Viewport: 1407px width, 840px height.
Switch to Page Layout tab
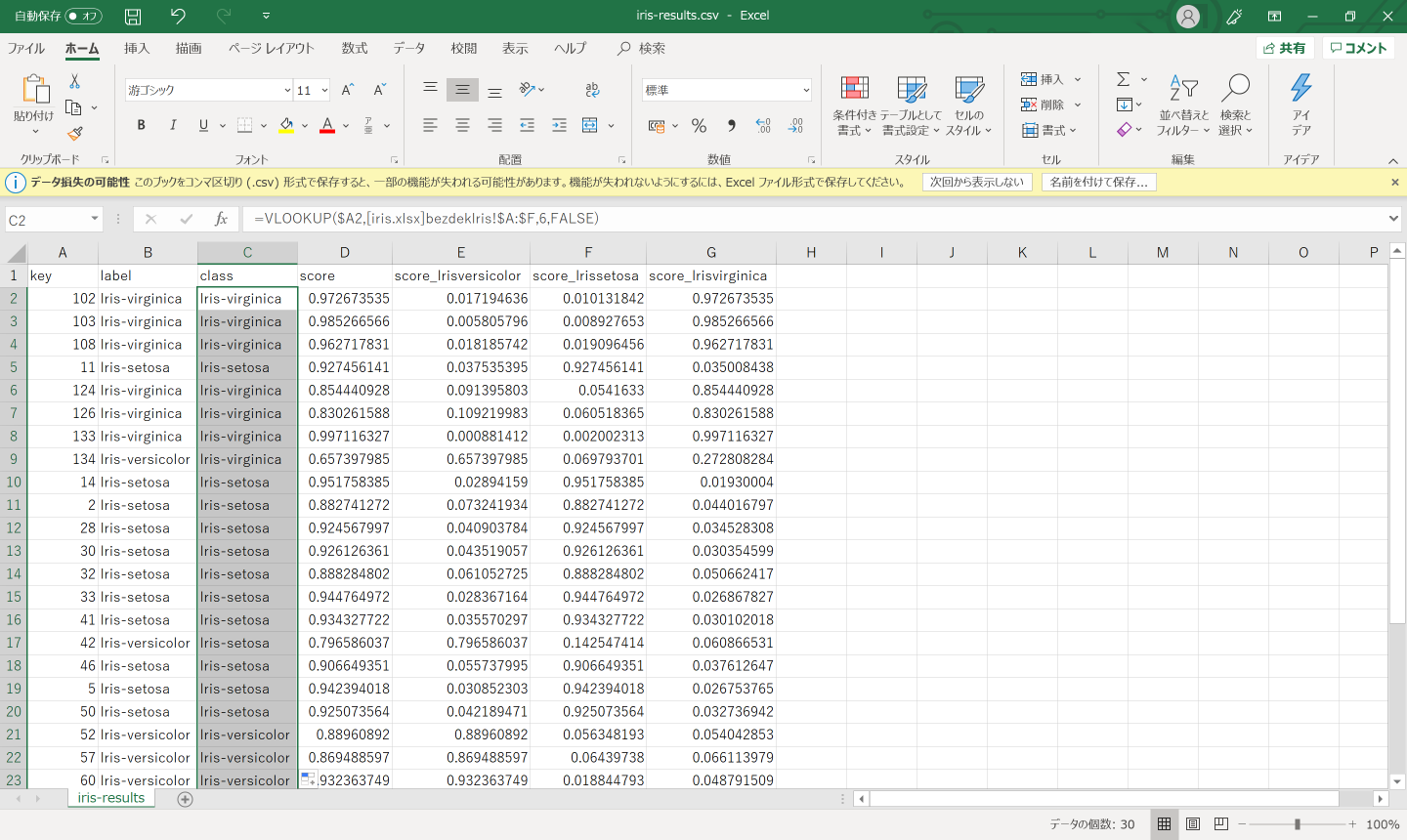pos(272,48)
